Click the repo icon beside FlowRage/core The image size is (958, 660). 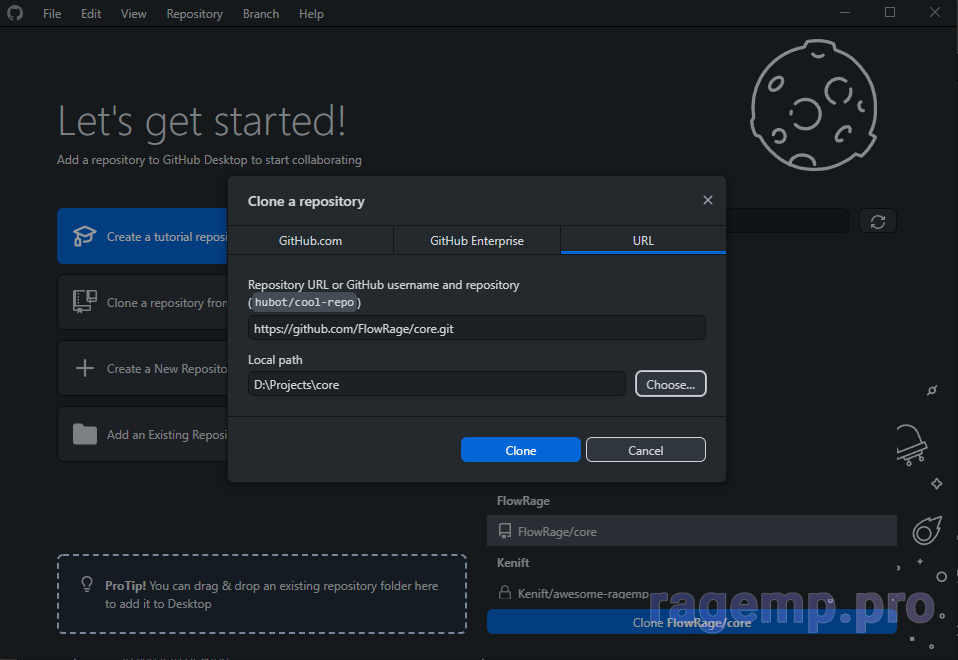(505, 531)
